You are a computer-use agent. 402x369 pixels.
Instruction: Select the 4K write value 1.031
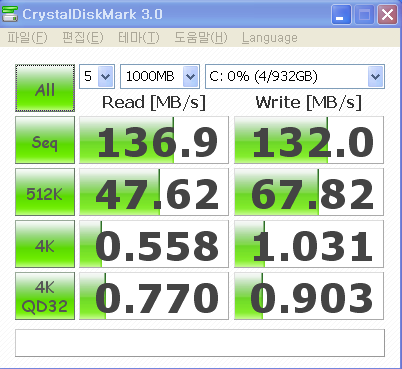tap(309, 244)
